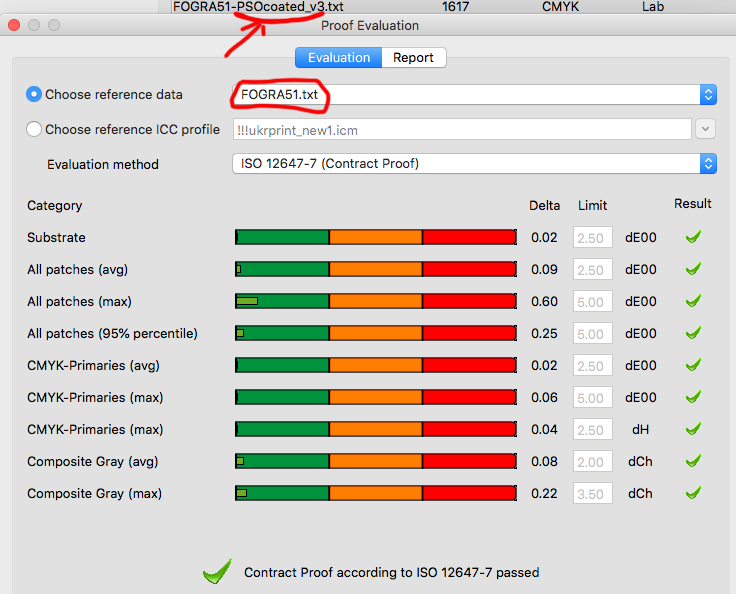Click the CMYK-Primaries (max) dH limit field
This screenshot has height=594, width=736.
[593, 429]
